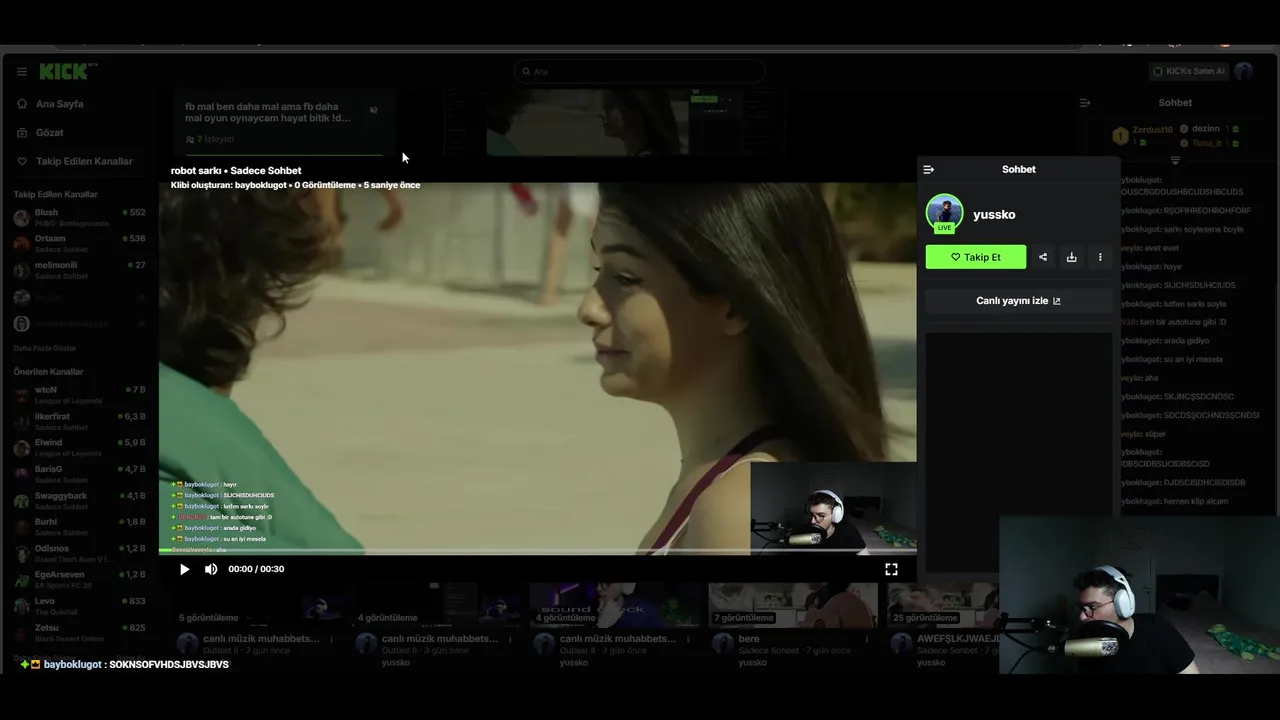Open sound check clip thumbnail

[613, 605]
